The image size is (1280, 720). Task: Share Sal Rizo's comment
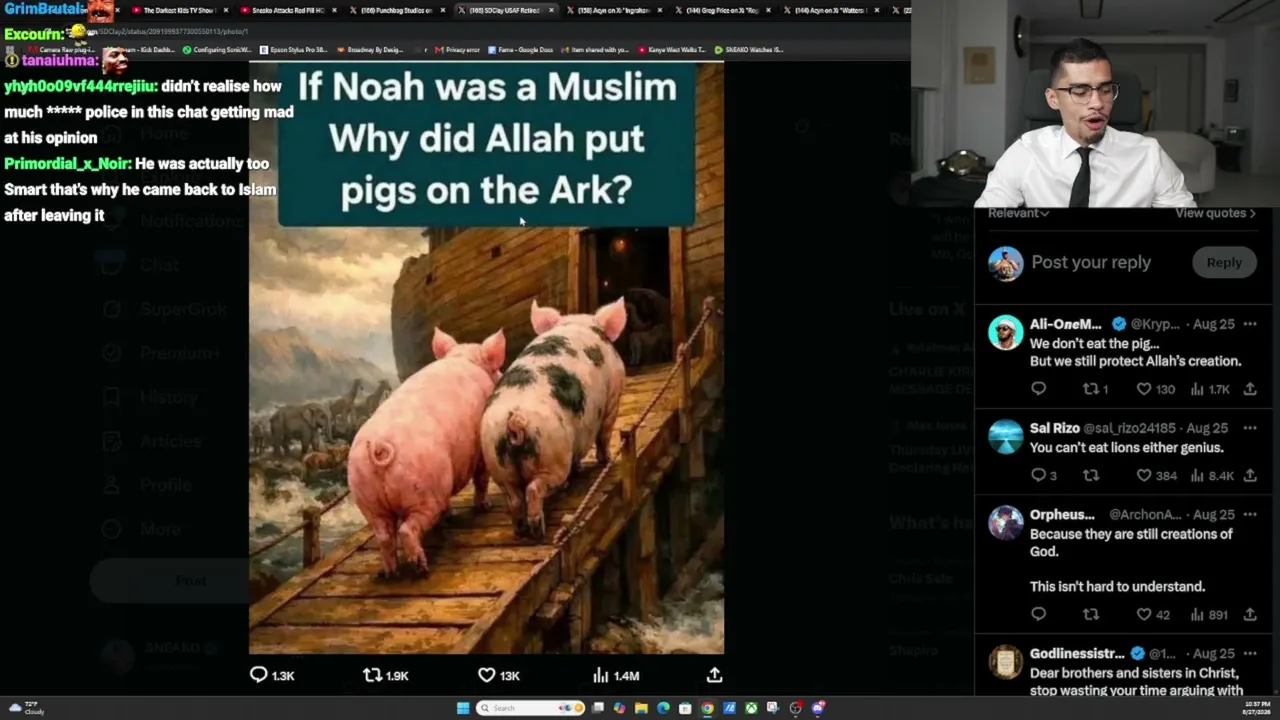coord(1250,476)
